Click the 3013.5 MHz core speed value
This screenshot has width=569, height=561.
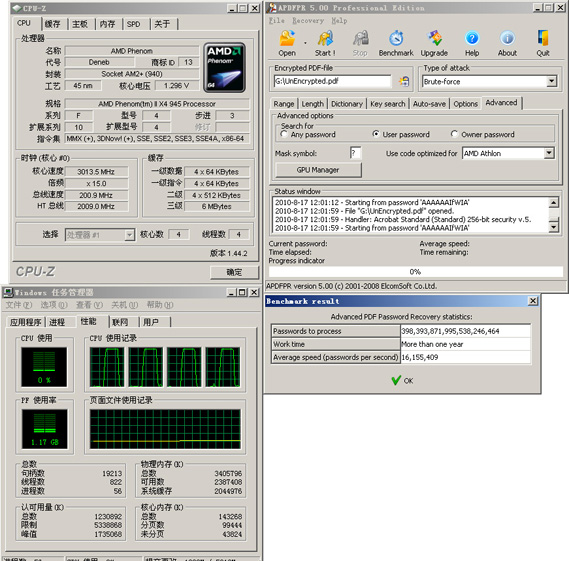(x=96, y=172)
